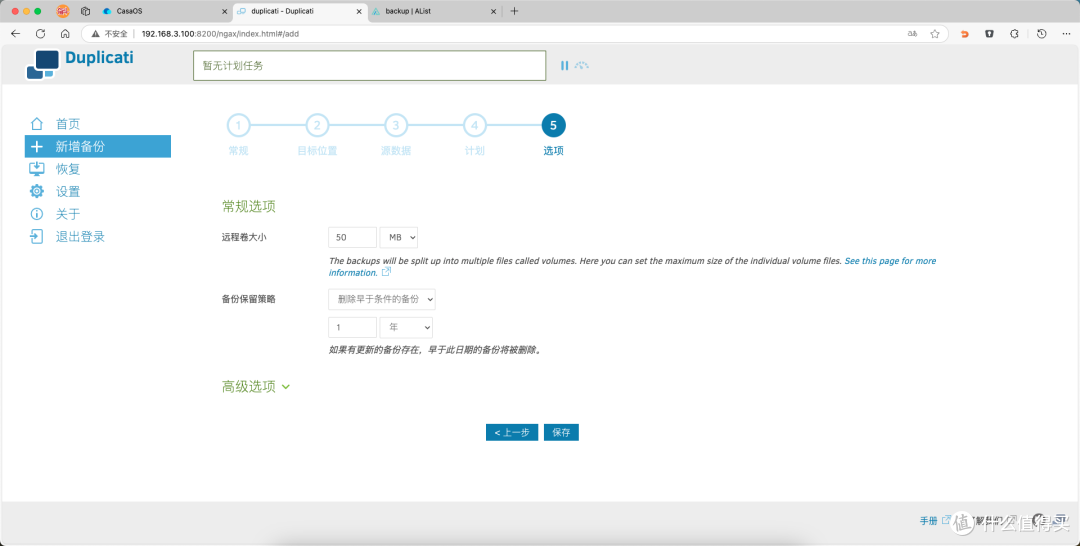Click the translate icon in address bar

[x=912, y=34]
